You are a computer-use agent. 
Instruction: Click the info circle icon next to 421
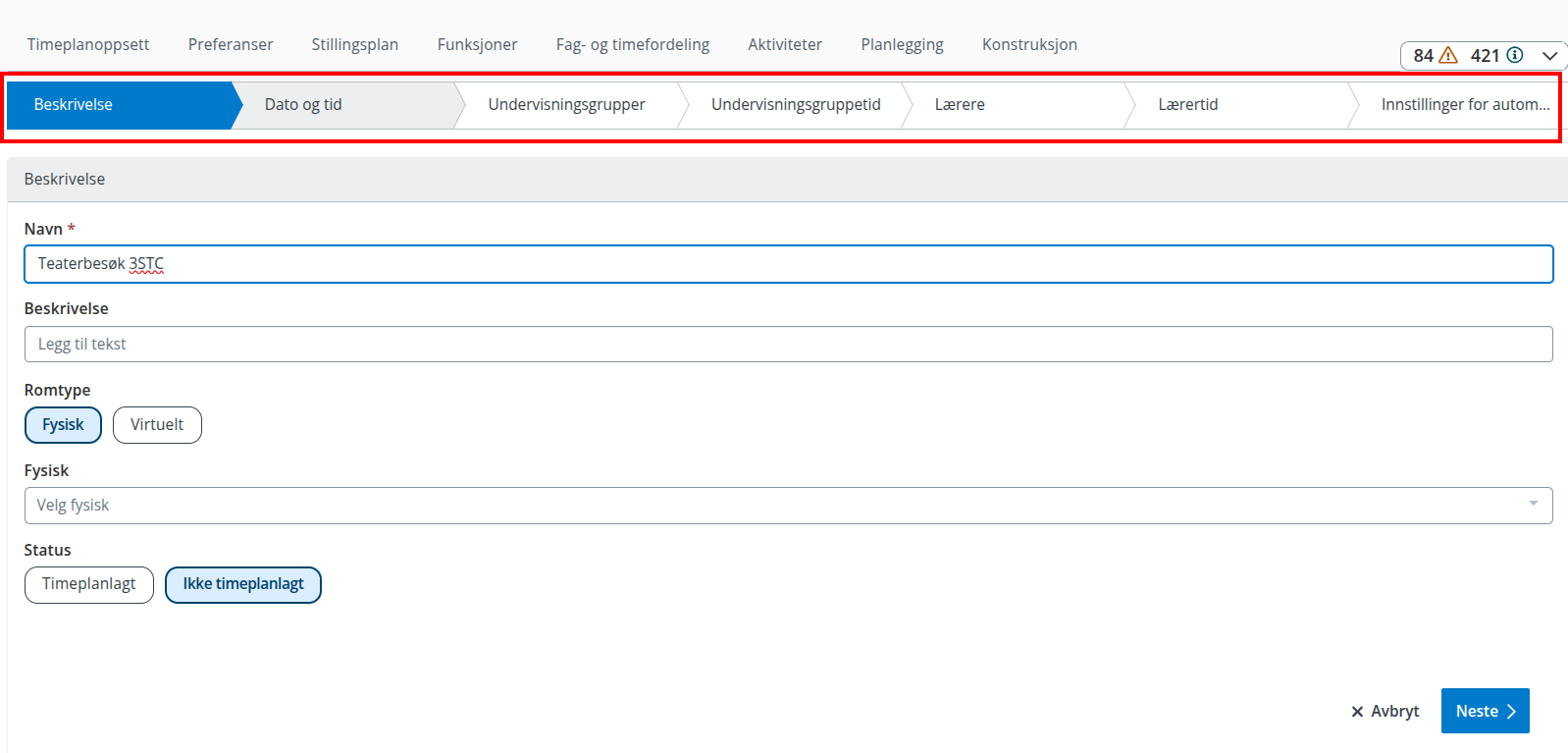click(1515, 55)
